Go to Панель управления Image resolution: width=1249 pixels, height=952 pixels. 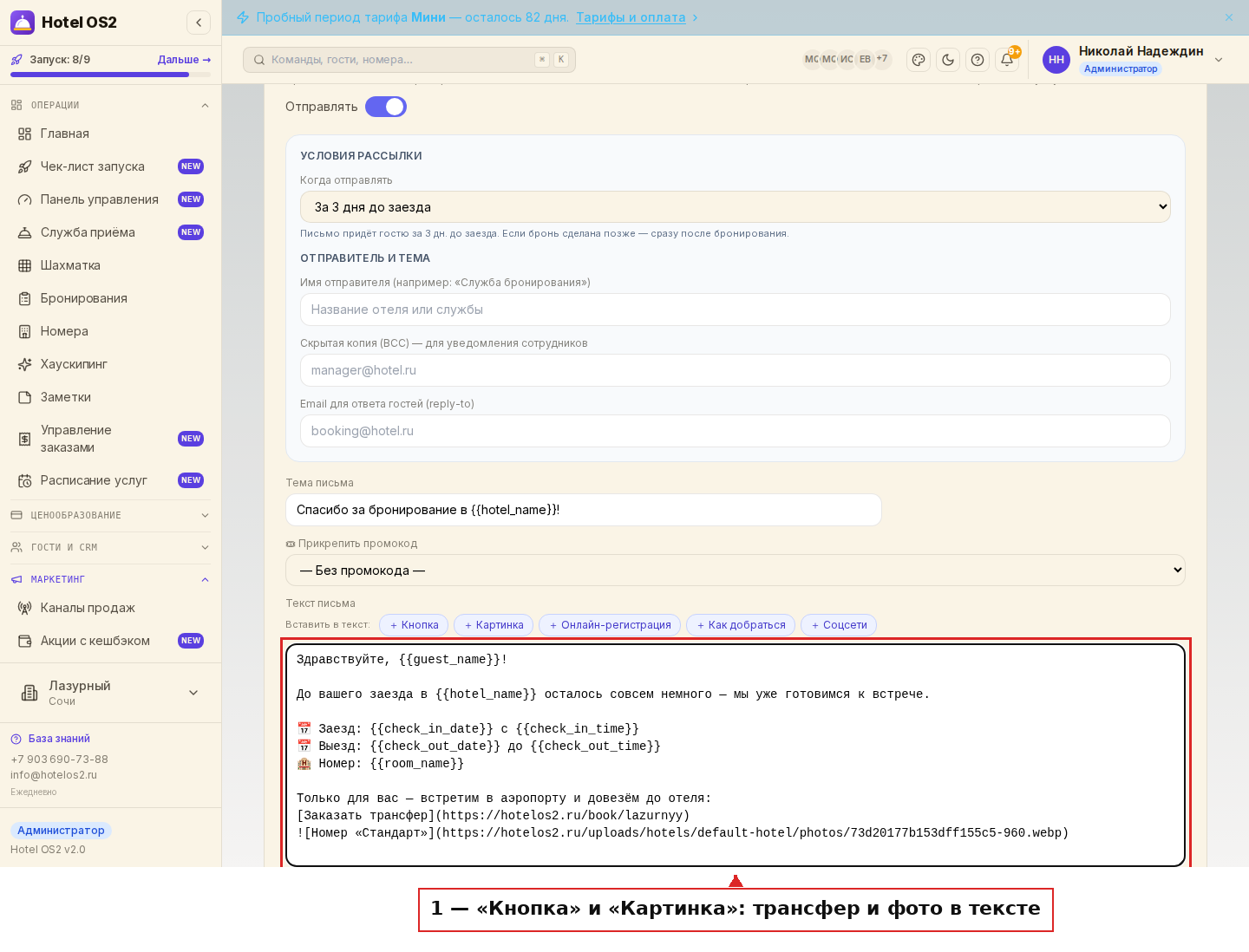111,199
